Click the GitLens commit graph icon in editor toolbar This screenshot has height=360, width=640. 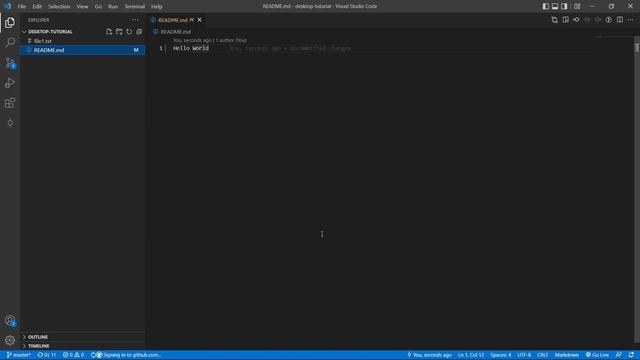click(576, 20)
